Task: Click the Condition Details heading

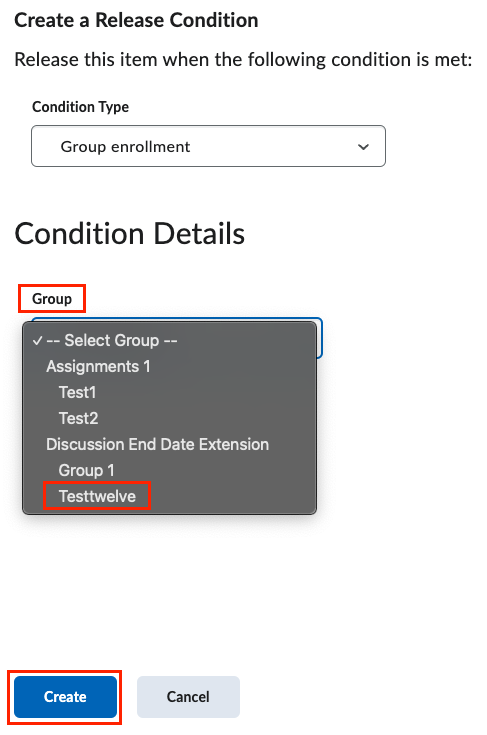Action: pyautogui.click(x=129, y=233)
